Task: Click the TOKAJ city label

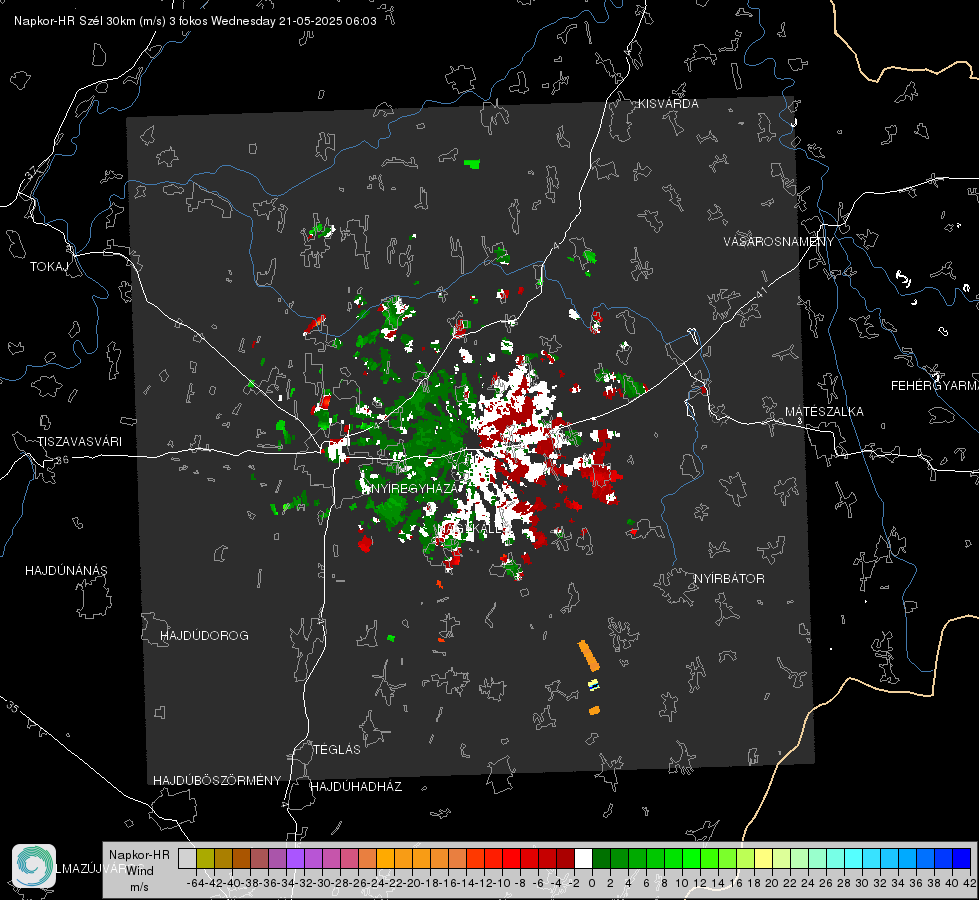Action: (49, 267)
